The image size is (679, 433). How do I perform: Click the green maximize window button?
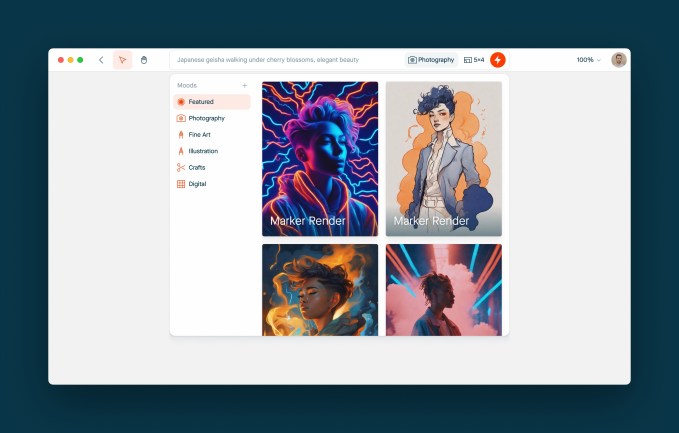80,60
